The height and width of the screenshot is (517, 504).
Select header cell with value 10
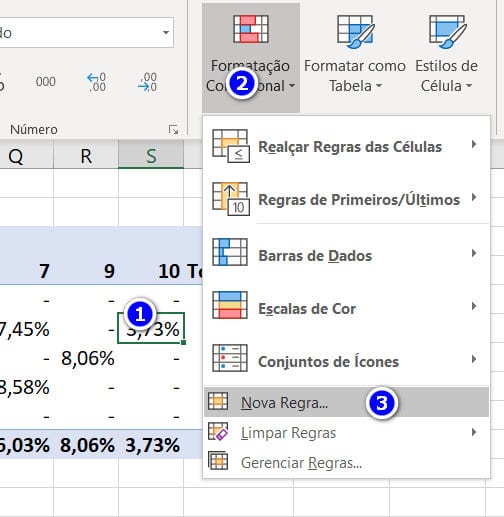[151, 270]
